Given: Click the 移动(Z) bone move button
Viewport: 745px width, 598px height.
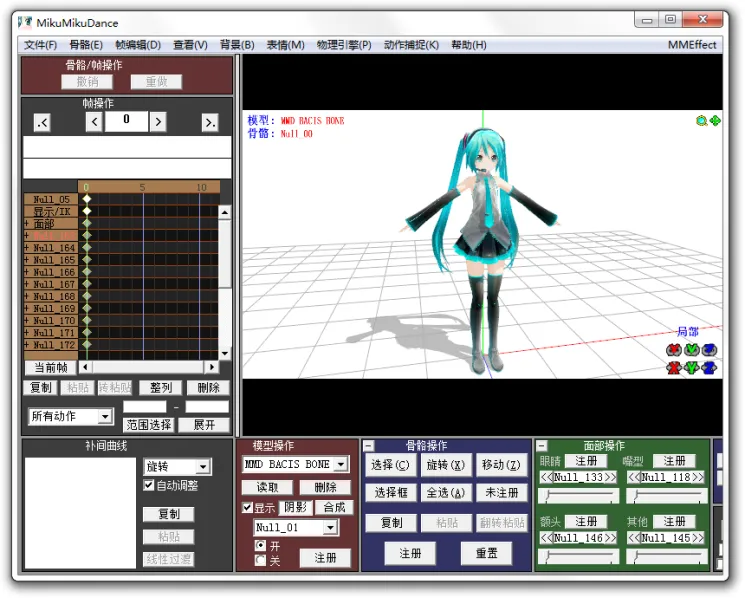Looking at the screenshot, I should [501, 465].
